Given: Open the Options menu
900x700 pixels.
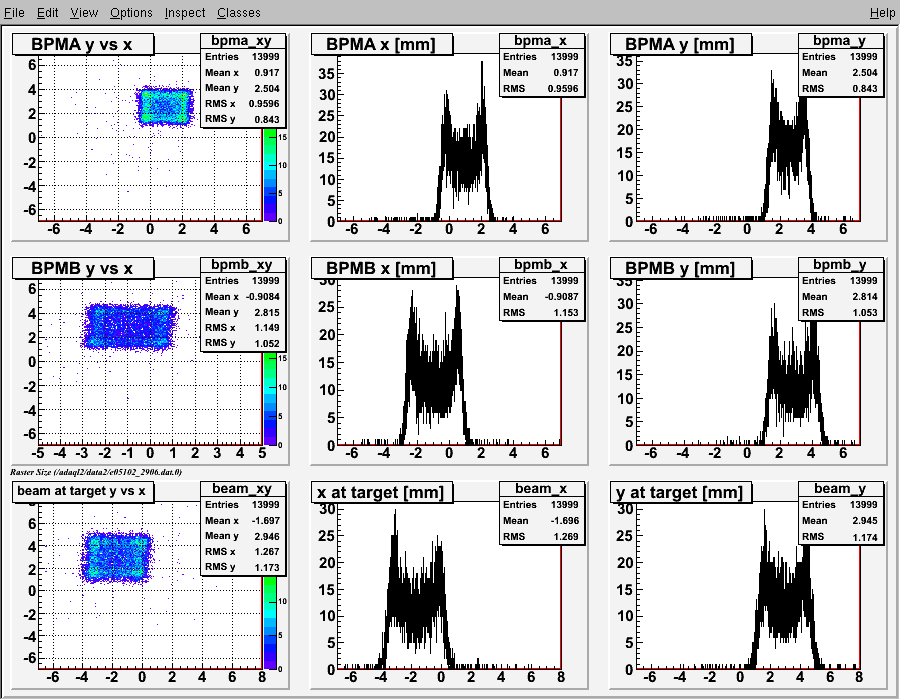Looking at the screenshot, I should tap(131, 13).
